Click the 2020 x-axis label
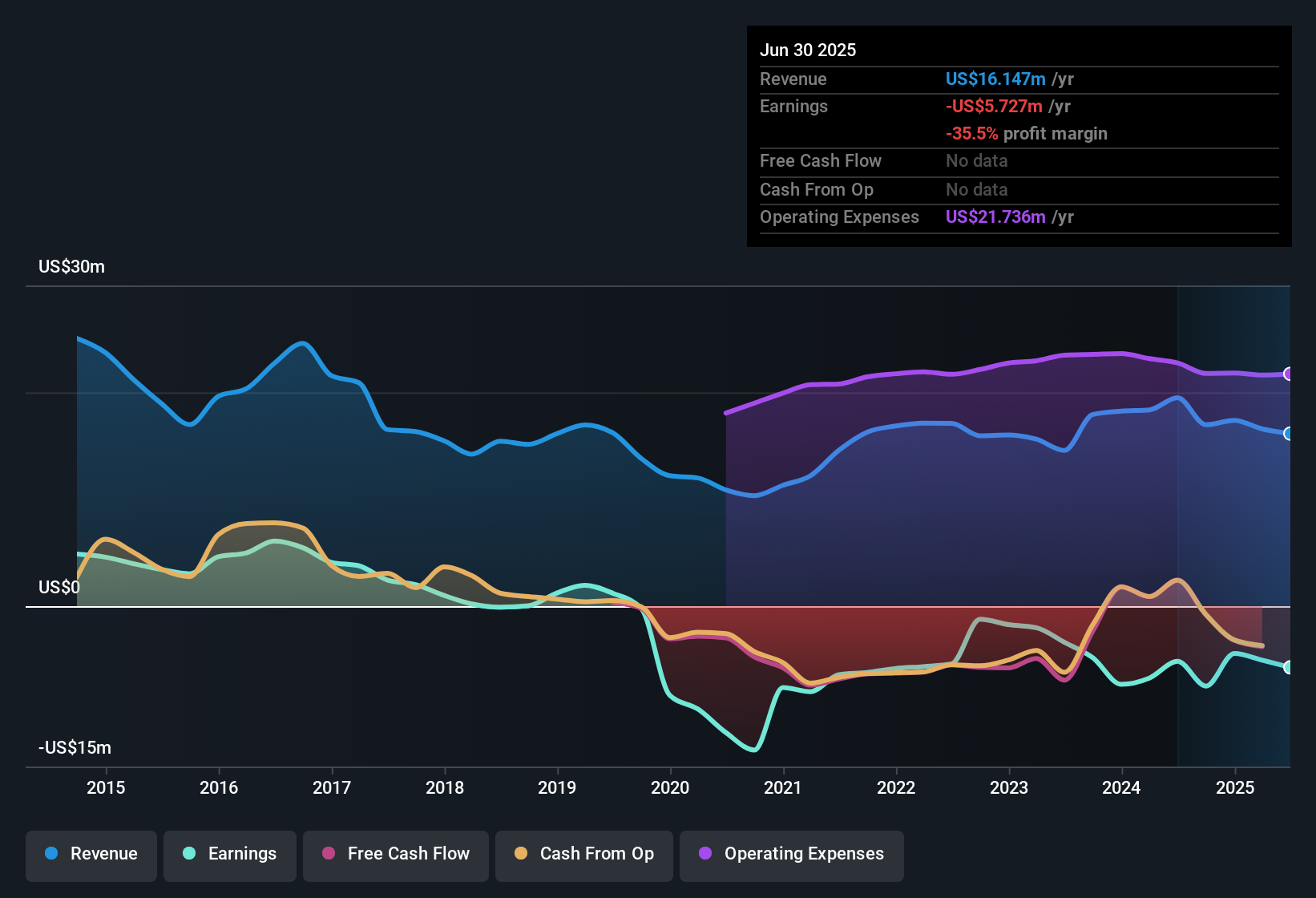The image size is (1316, 898). [670, 788]
